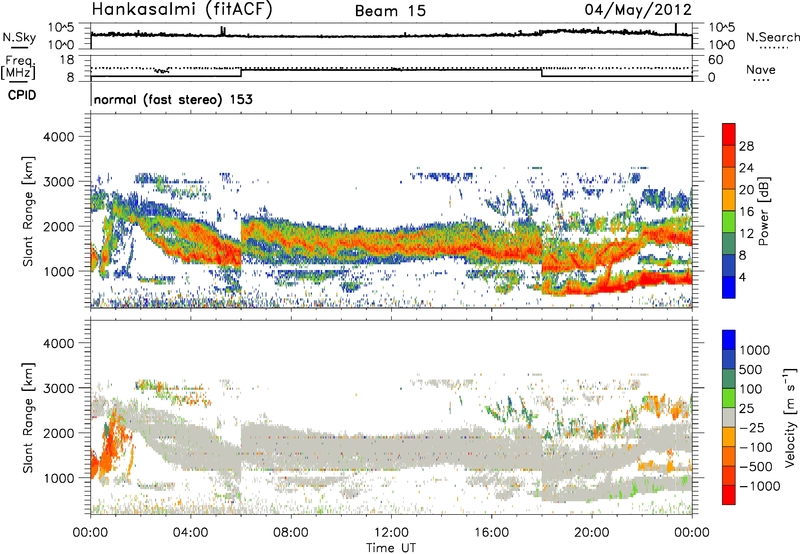Click the 28 label on Power colorbar

pyautogui.click(x=746, y=146)
